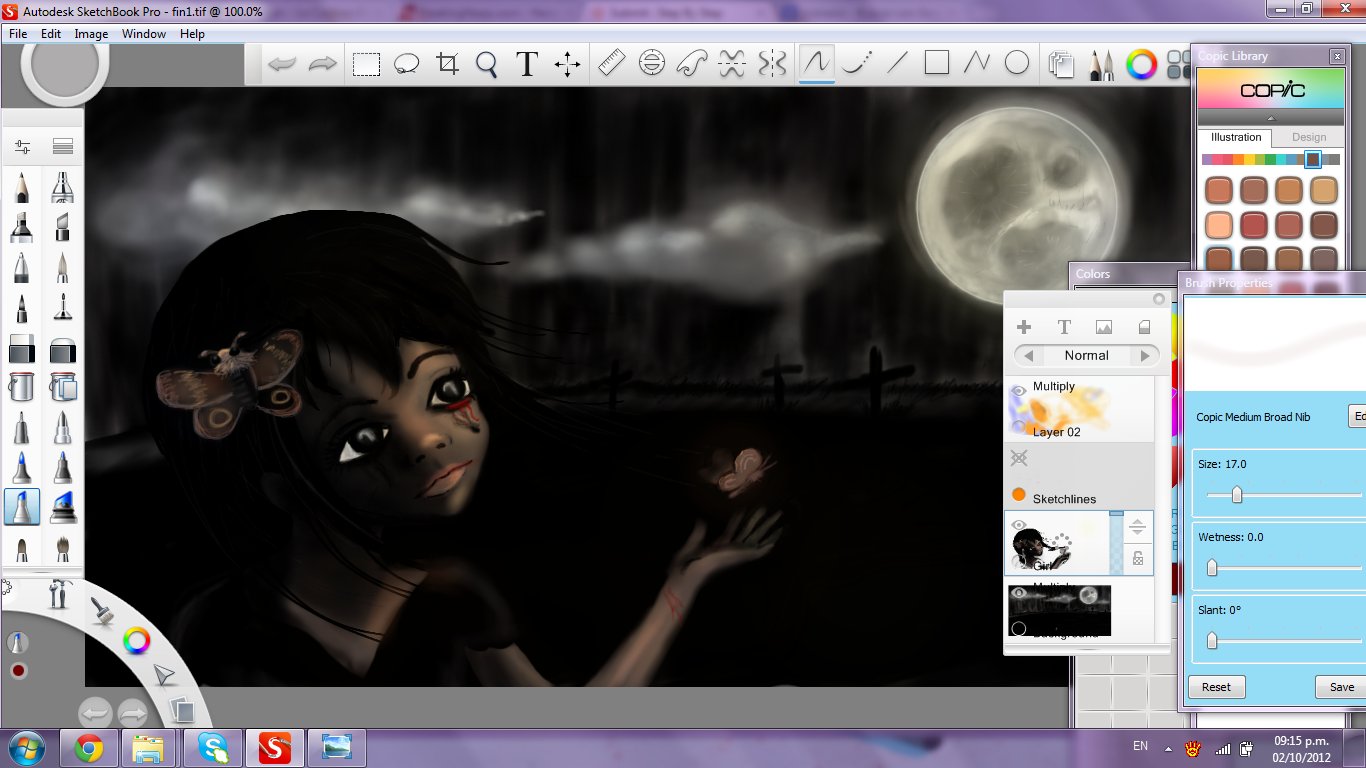Select the Steady Stroke tool
The height and width of the screenshot is (768, 1366).
pyautogui.click(x=856, y=64)
